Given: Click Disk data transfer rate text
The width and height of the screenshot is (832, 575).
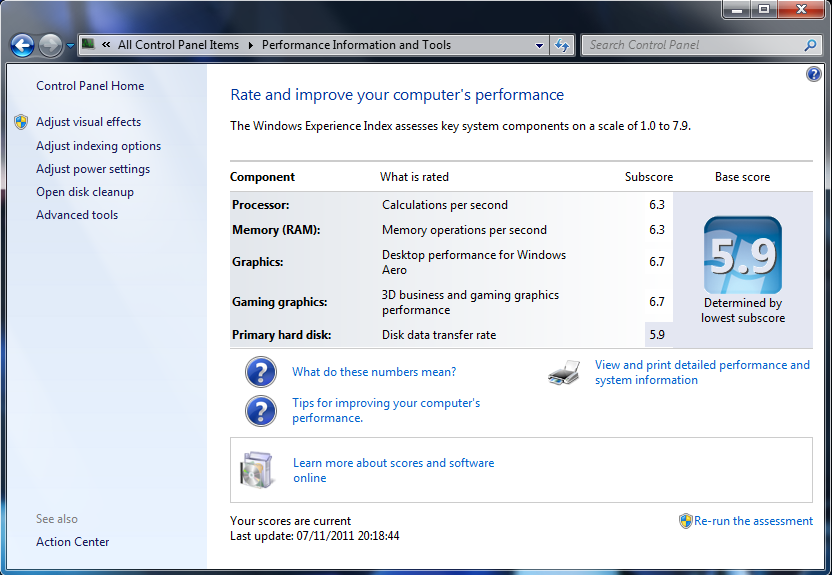Looking at the screenshot, I should 439,335.
